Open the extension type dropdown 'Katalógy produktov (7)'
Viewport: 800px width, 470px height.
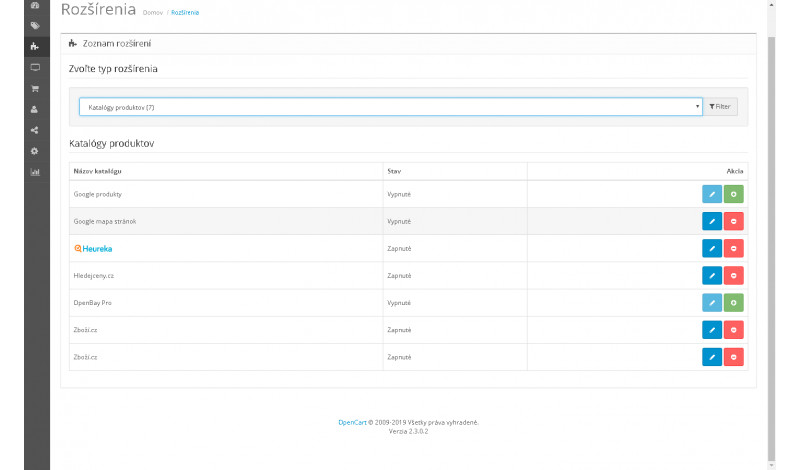click(390, 107)
